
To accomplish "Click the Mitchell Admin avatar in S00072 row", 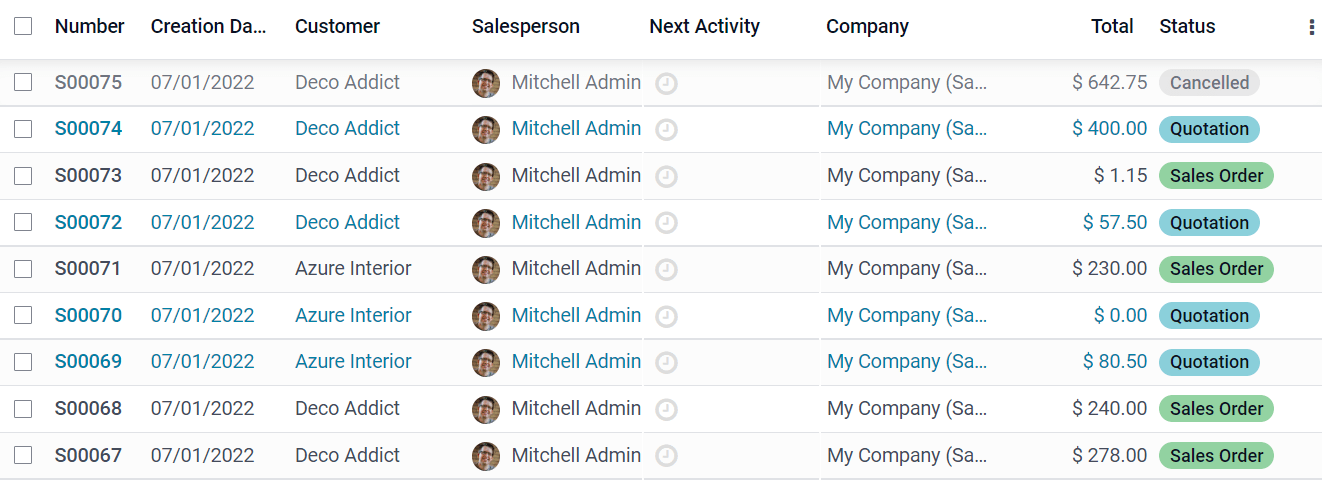I will [486, 222].
